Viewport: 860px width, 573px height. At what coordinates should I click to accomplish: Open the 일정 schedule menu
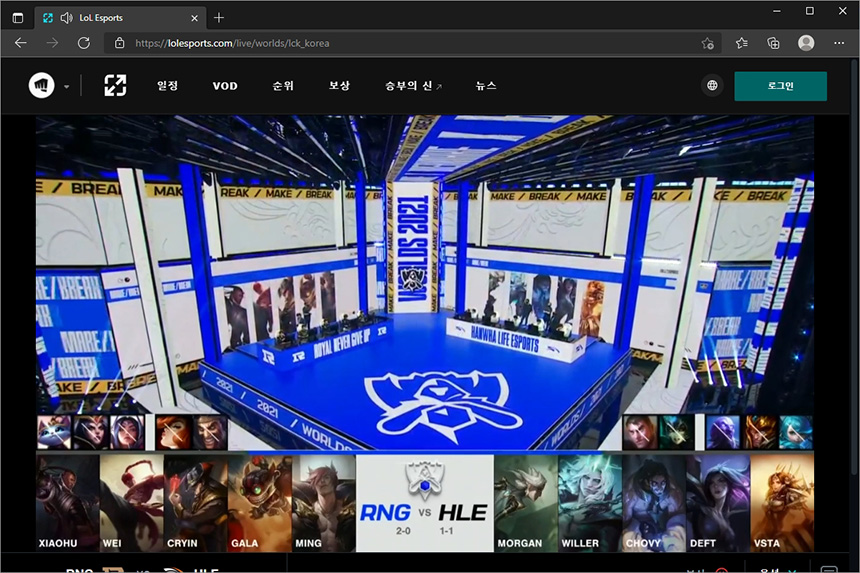167,86
